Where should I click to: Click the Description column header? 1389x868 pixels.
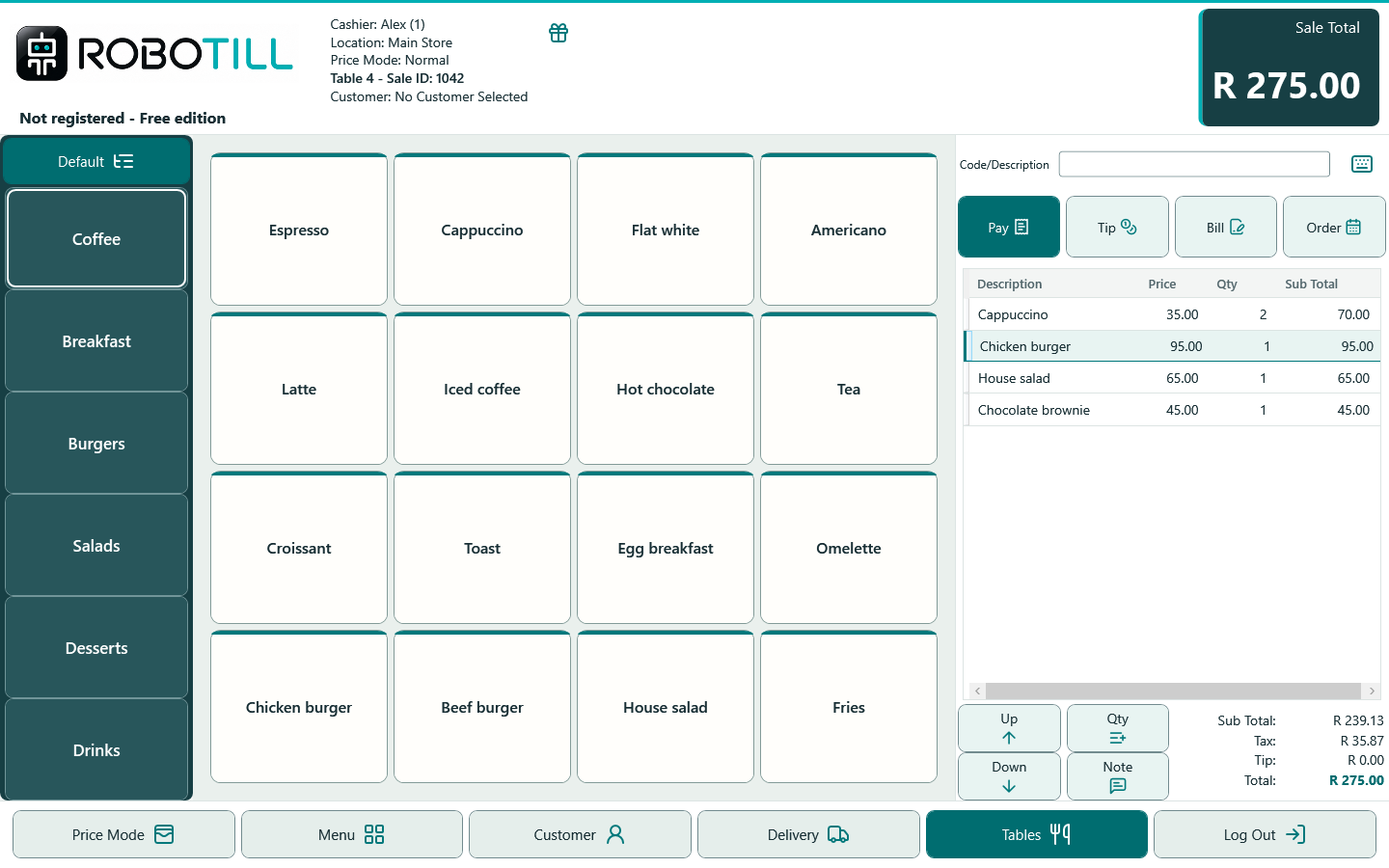tap(1009, 284)
